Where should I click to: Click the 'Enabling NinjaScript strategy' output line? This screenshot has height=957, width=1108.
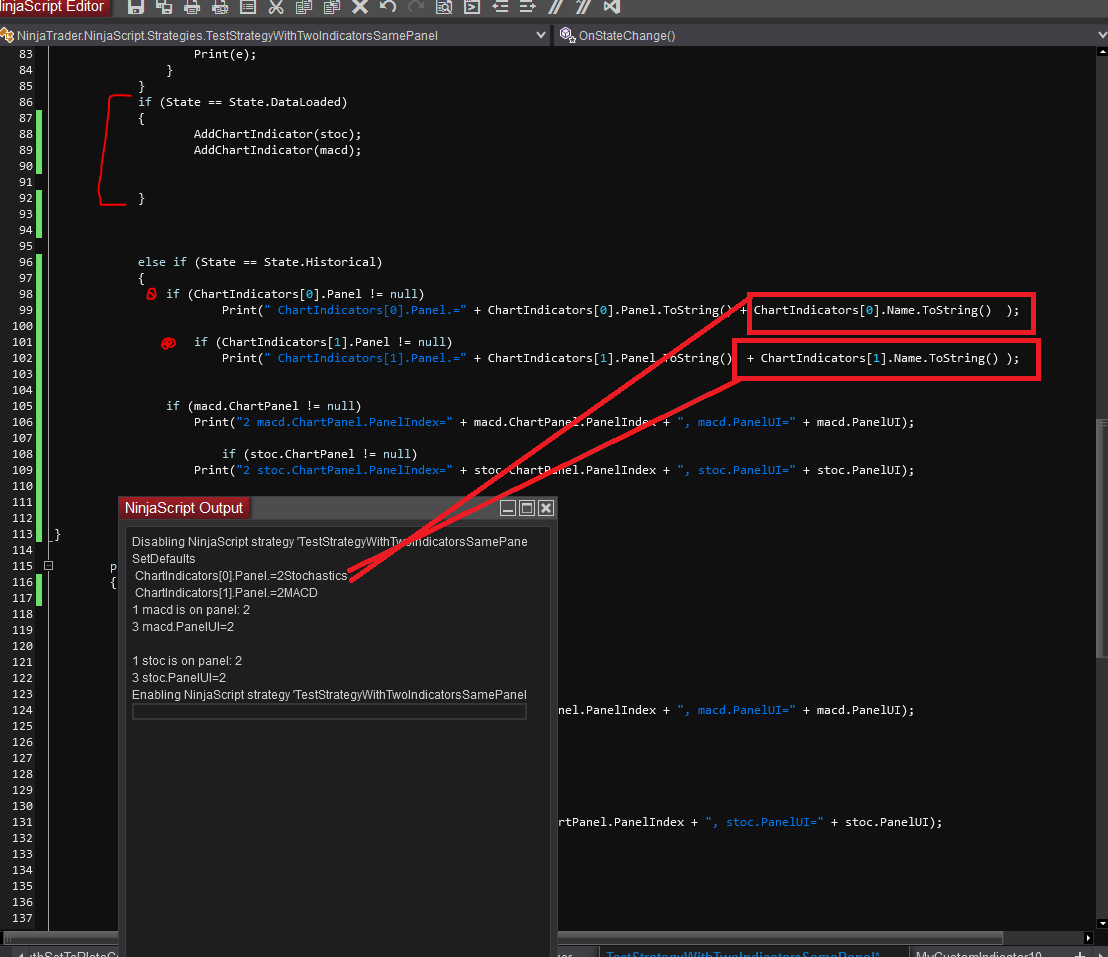tap(329, 694)
